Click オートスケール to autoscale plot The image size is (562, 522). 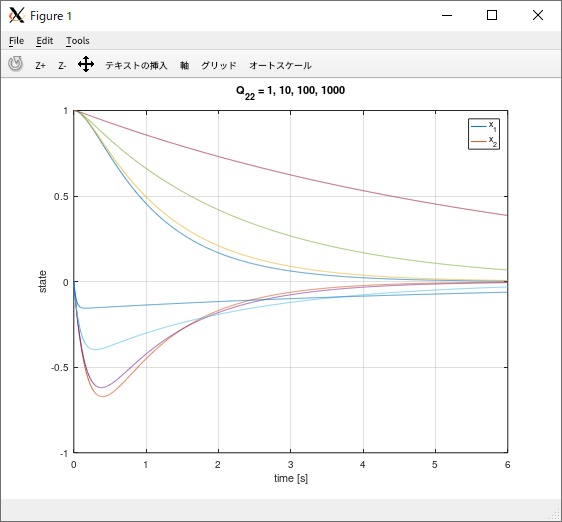[280, 66]
